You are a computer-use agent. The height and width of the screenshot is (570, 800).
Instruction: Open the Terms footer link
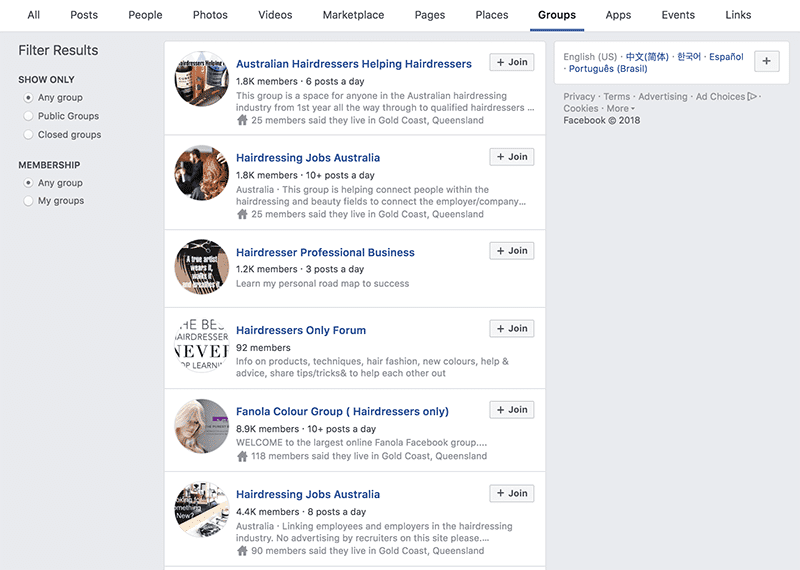pyautogui.click(x=617, y=96)
